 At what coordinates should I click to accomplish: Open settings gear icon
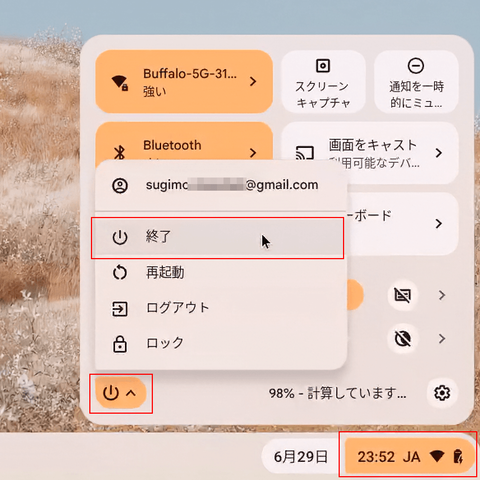point(442,393)
